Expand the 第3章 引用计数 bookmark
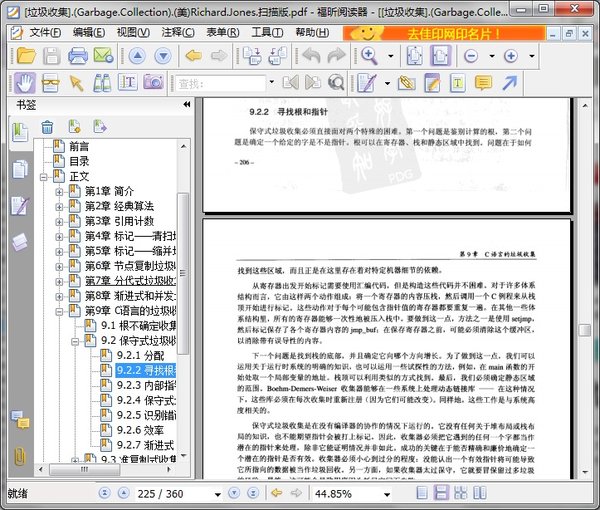The width and height of the screenshot is (600, 510). [x=59, y=222]
